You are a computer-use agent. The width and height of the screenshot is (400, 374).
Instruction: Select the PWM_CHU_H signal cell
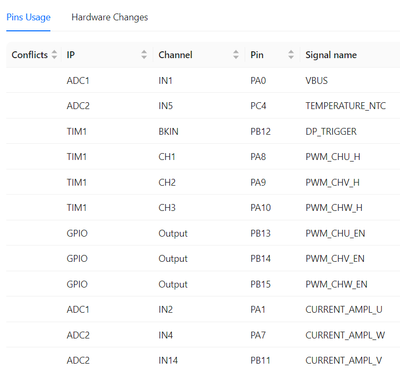[333, 157]
